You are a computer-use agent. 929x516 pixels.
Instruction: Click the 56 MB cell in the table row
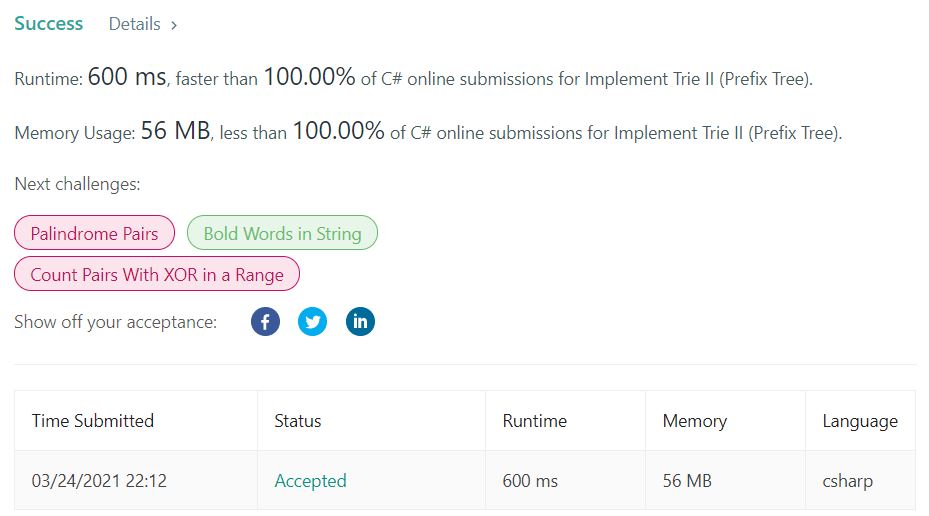pos(687,481)
